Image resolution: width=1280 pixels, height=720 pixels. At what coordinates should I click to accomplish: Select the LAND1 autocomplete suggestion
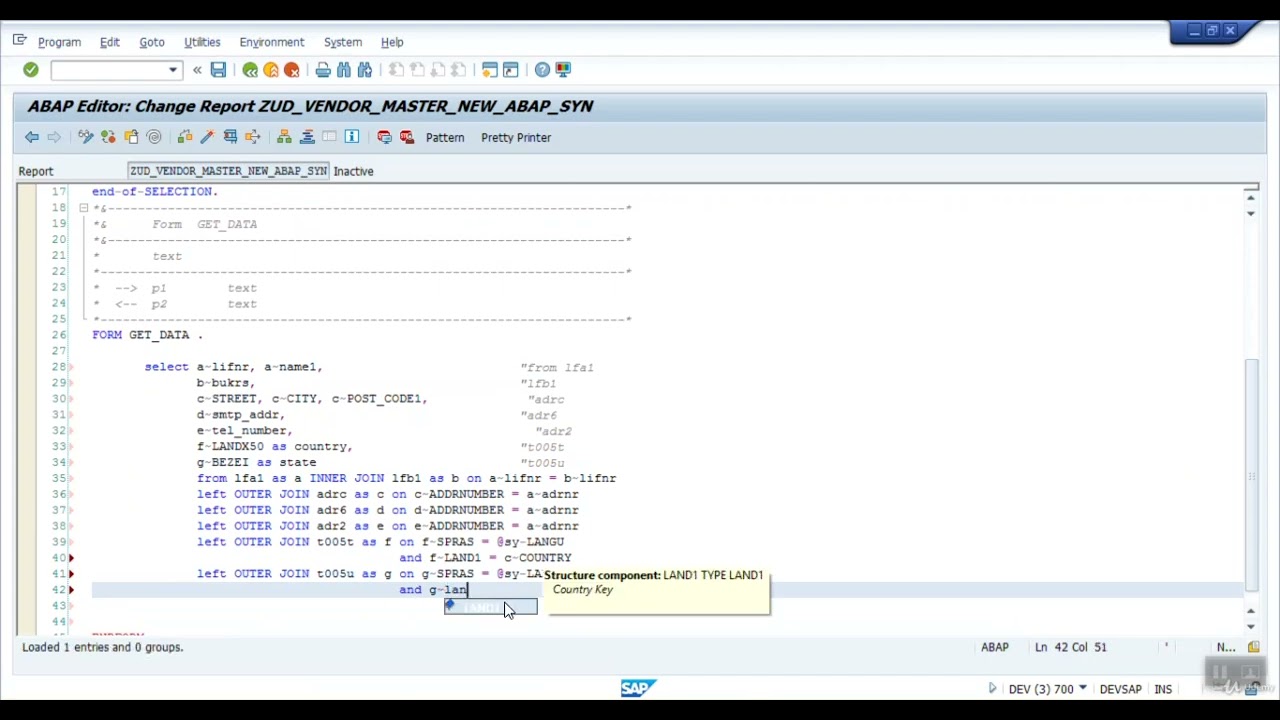click(x=490, y=607)
